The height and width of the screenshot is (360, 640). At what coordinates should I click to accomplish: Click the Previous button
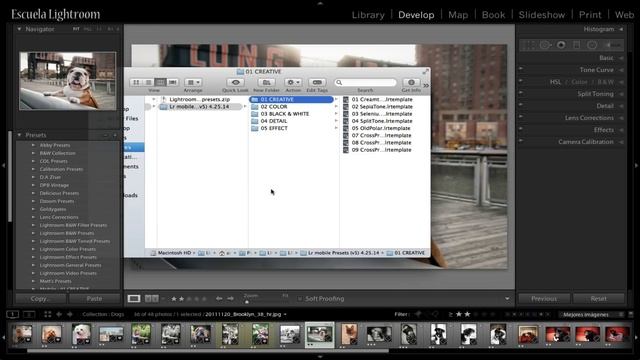point(544,299)
